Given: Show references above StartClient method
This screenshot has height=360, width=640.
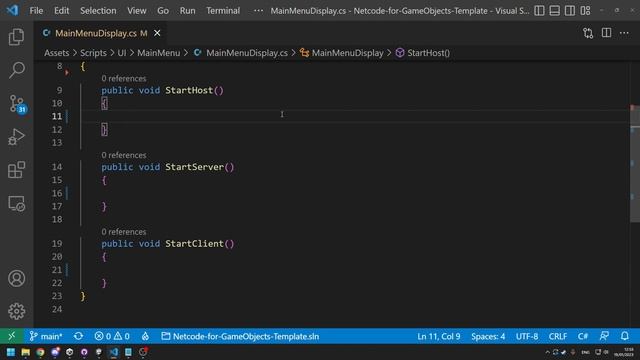Looking at the screenshot, I should click(x=124, y=232).
